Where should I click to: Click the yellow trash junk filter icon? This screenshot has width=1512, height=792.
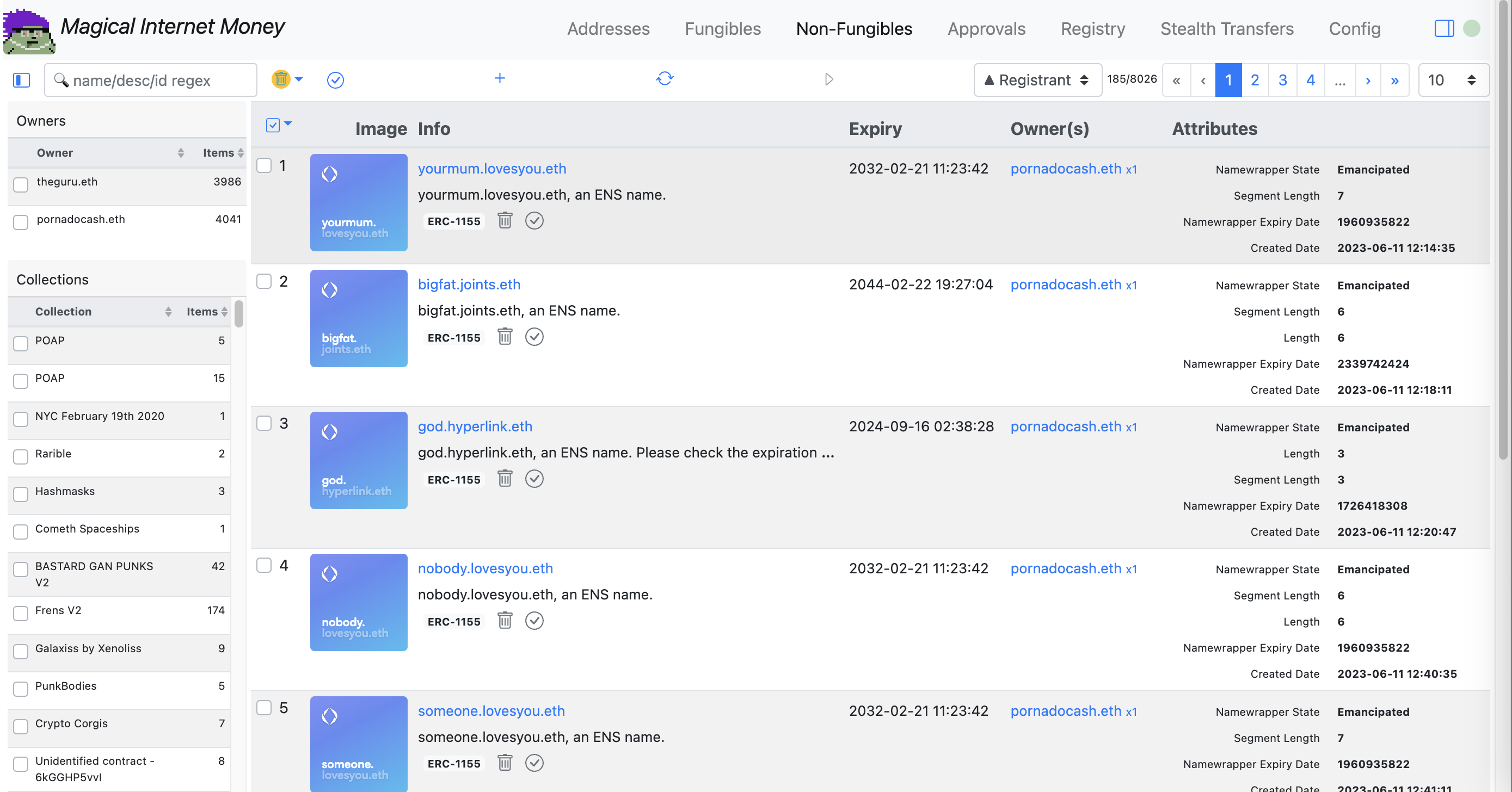point(280,79)
